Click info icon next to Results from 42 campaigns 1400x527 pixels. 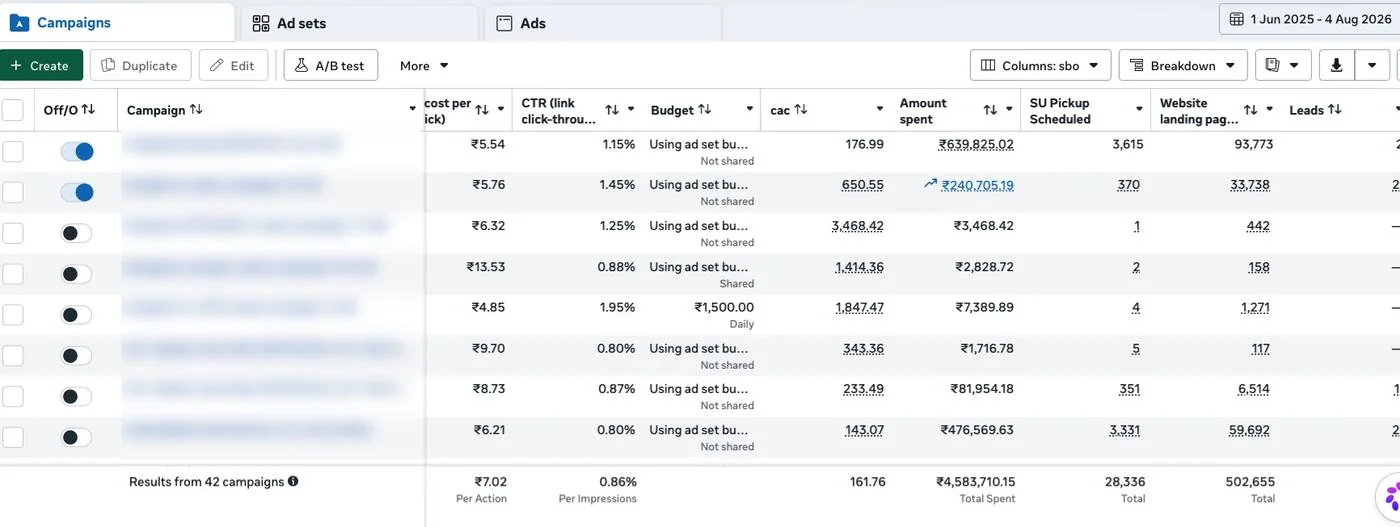click(x=293, y=481)
